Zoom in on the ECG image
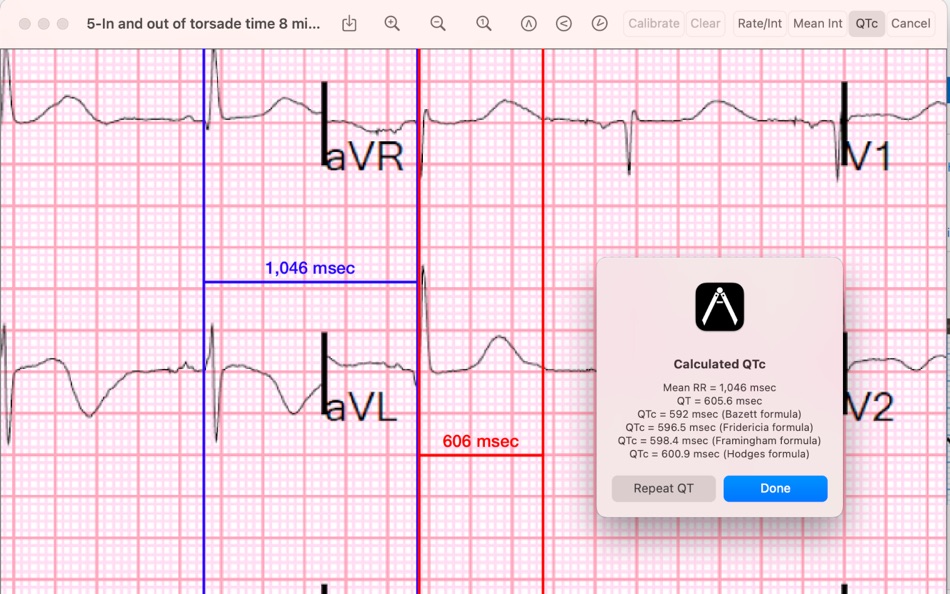This screenshot has width=950, height=594. tap(392, 22)
